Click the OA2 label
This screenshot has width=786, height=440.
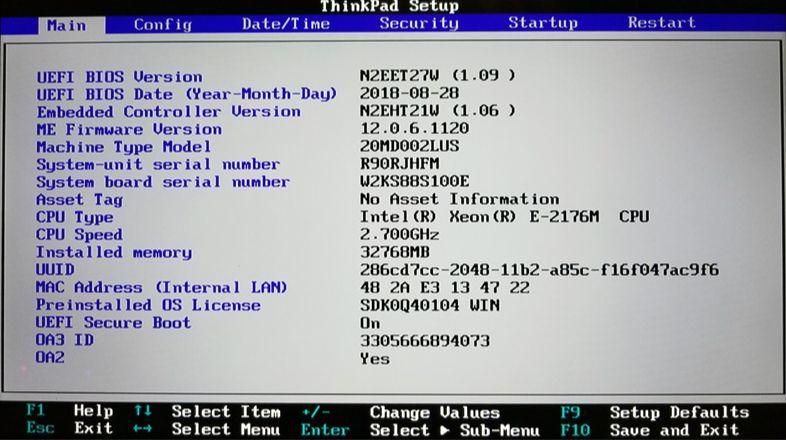pyautogui.click(x=50, y=357)
